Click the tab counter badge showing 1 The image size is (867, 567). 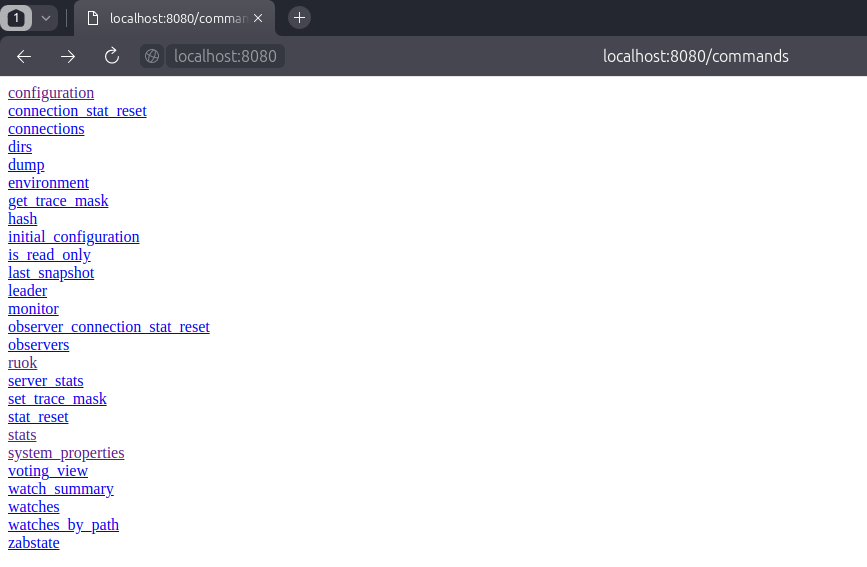pos(16,18)
